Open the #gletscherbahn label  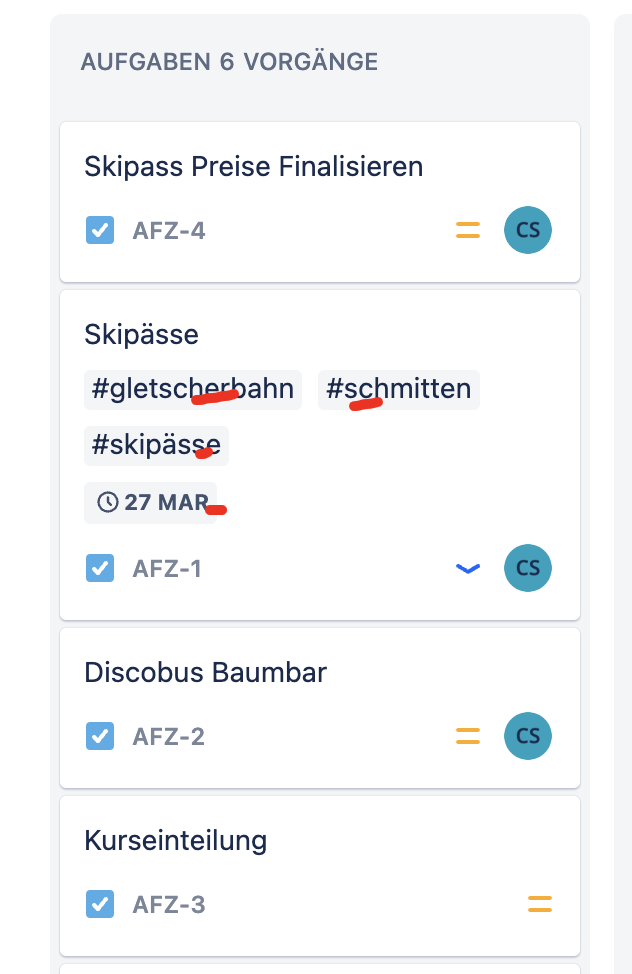tap(193, 389)
